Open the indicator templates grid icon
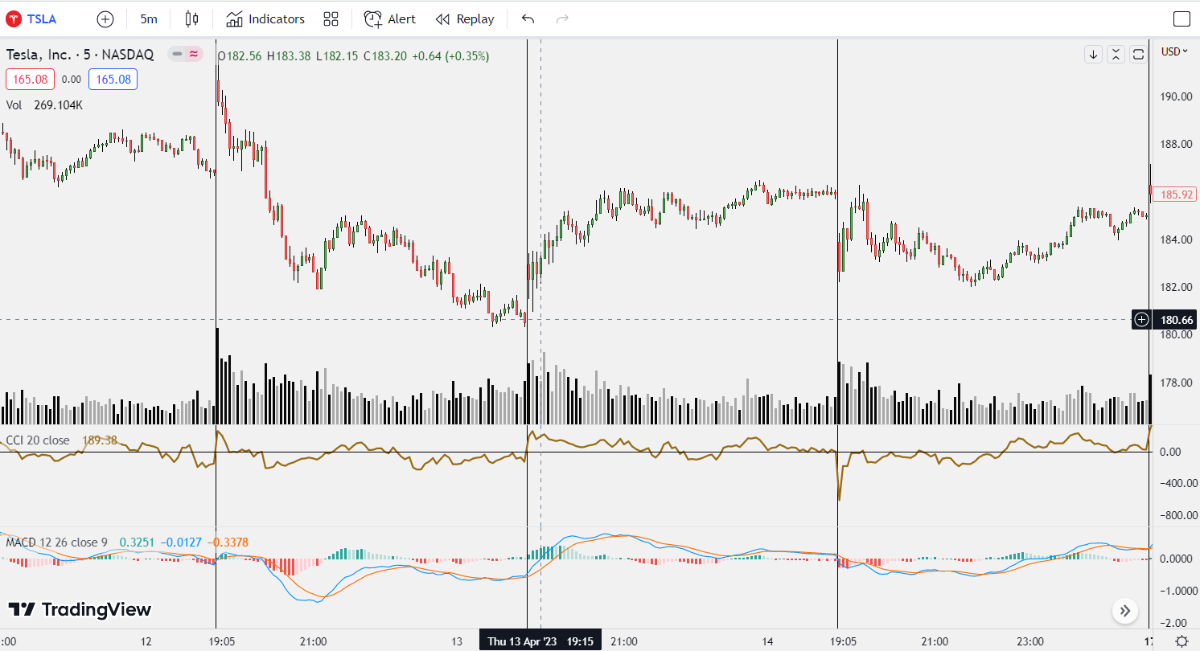This screenshot has height=651, width=1200. tap(331, 19)
